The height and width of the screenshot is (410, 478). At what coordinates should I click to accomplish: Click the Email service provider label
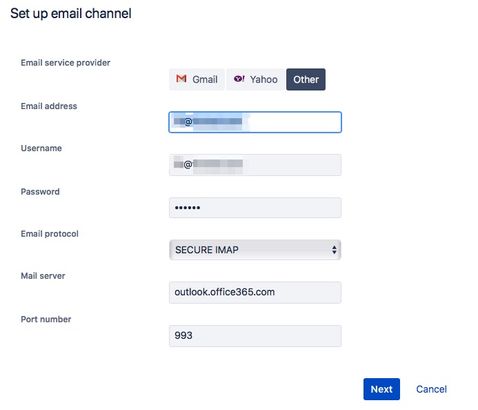tap(65, 63)
